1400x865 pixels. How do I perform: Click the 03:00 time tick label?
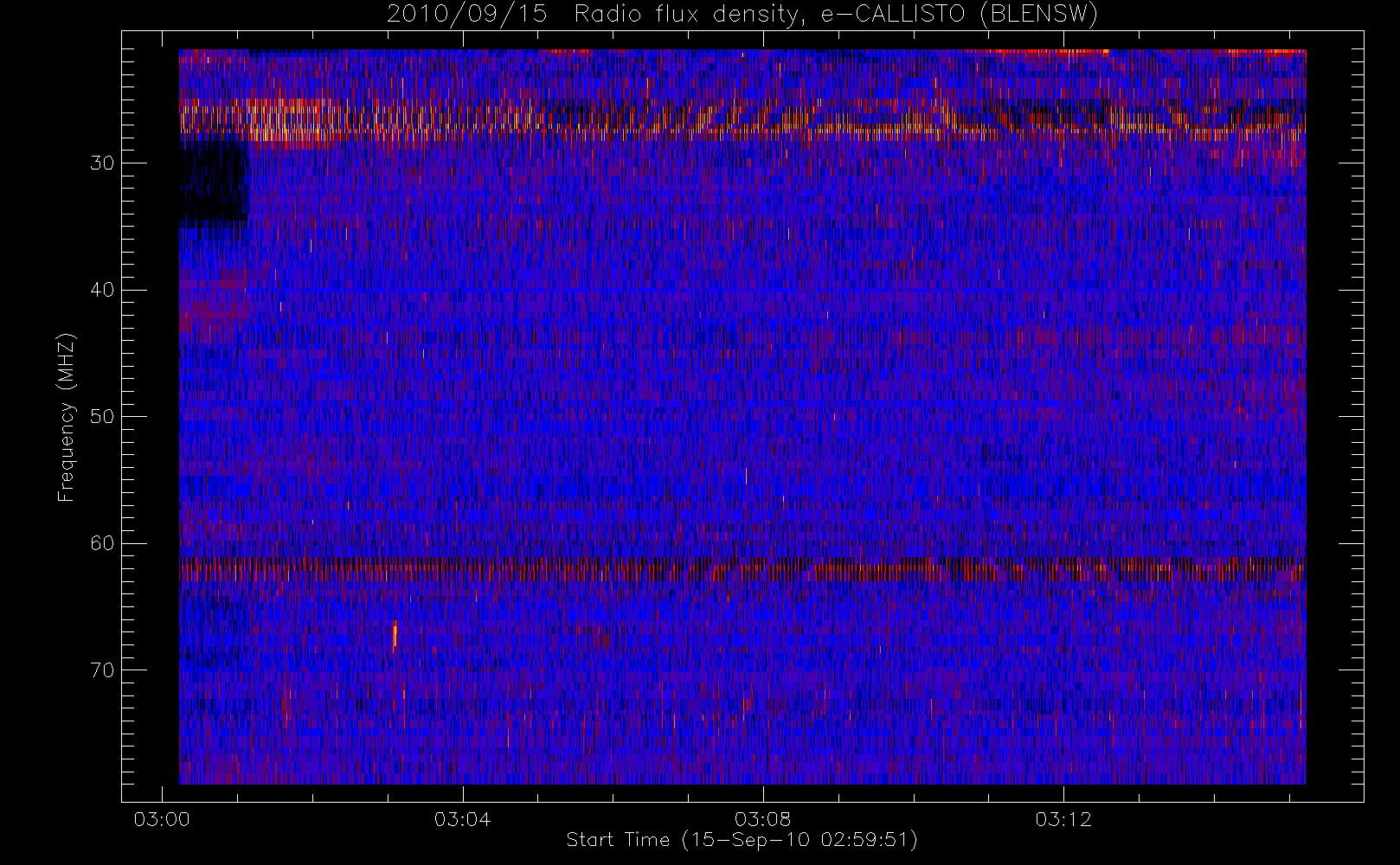162,819
